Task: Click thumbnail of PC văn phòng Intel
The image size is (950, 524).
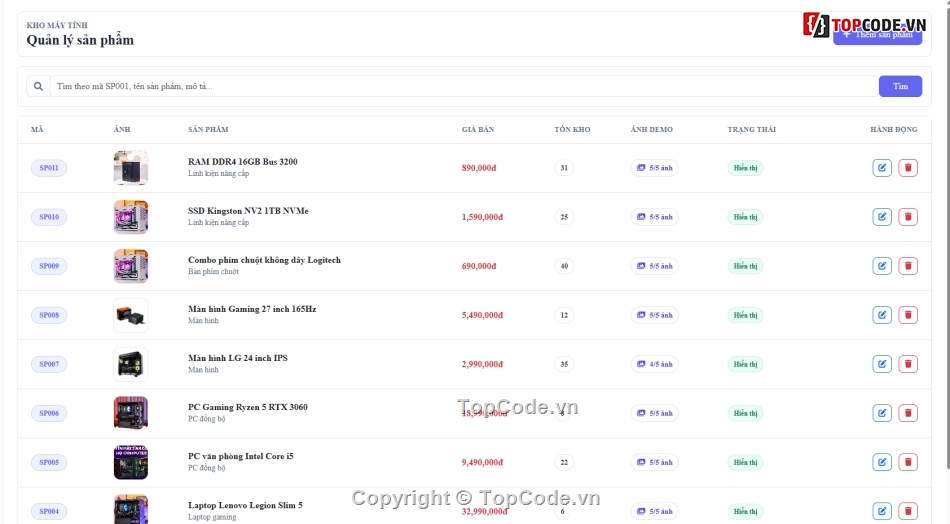Action: (131, 462)
